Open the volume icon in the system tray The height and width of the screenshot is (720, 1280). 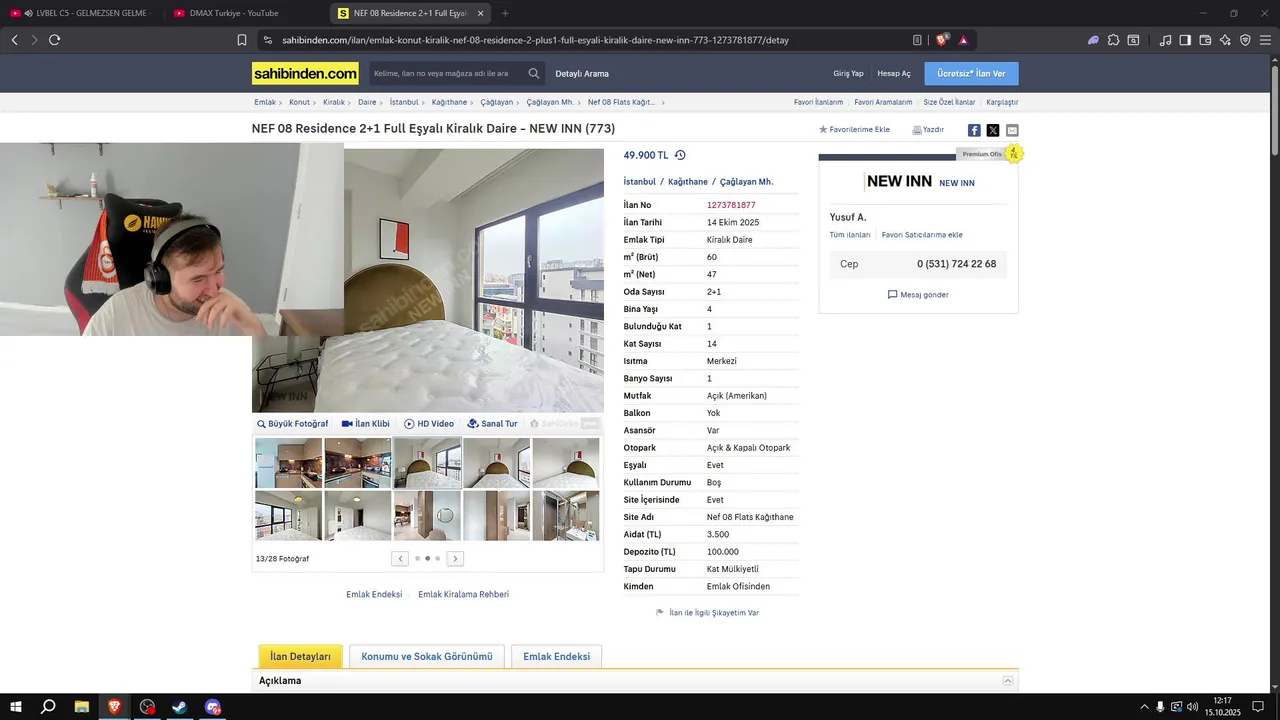tap(1192, 707)
